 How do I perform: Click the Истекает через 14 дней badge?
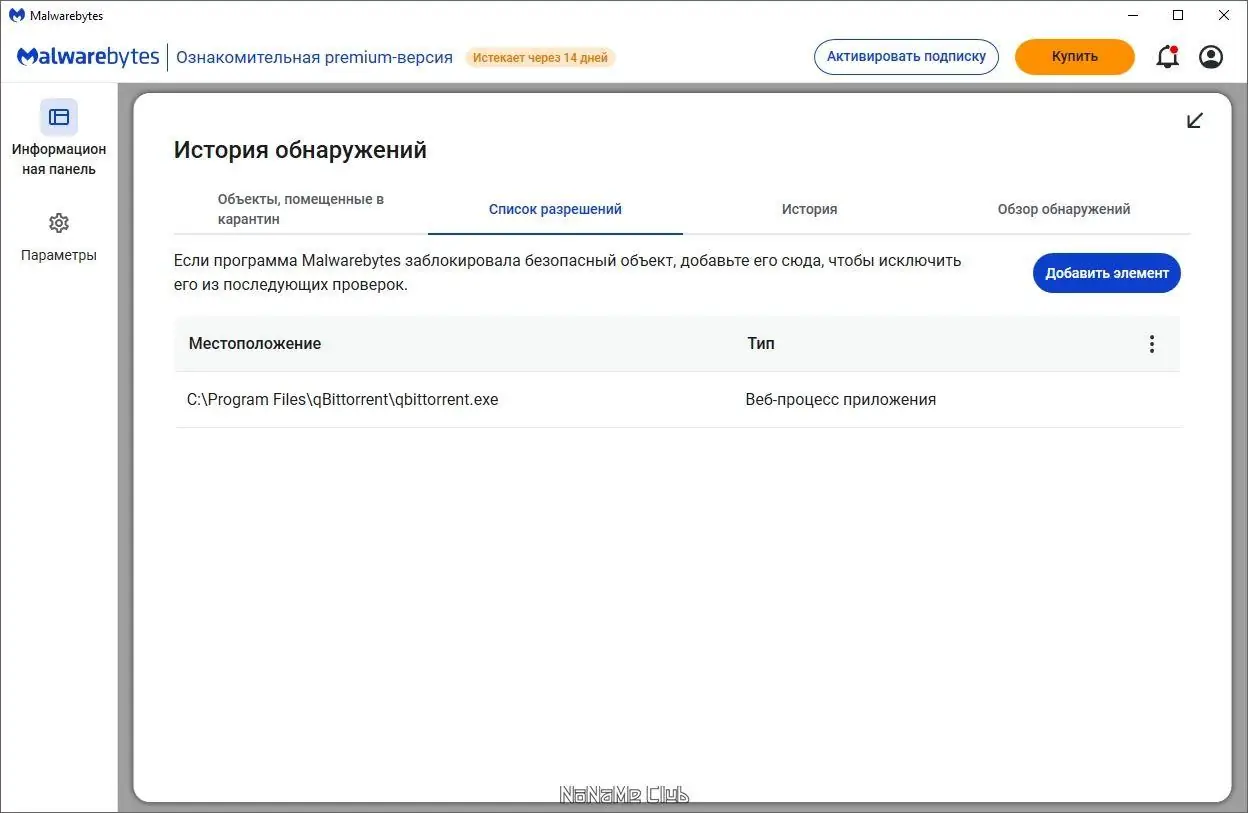coord(540,58)
